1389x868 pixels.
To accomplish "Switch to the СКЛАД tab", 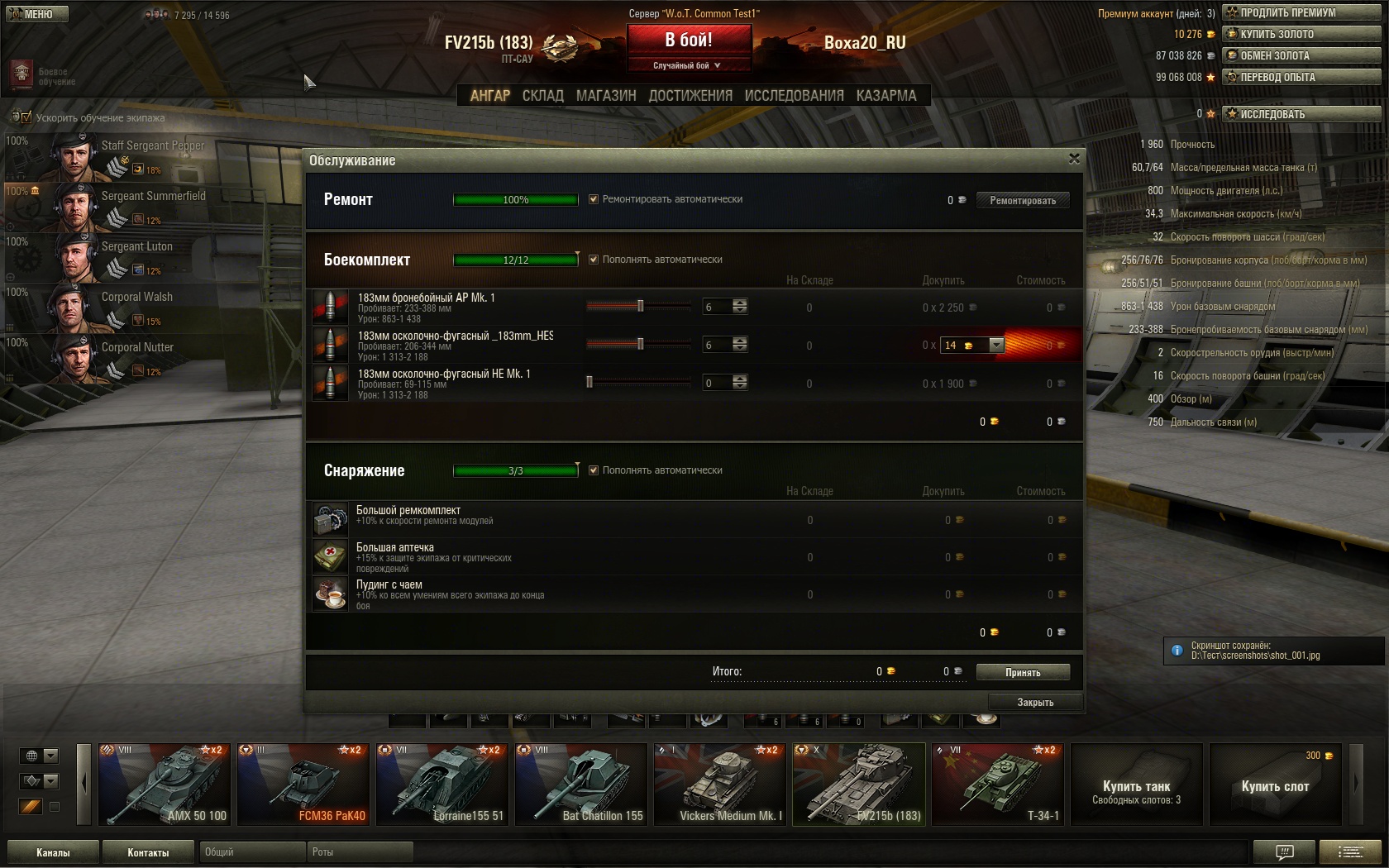I will pos(542,96).
